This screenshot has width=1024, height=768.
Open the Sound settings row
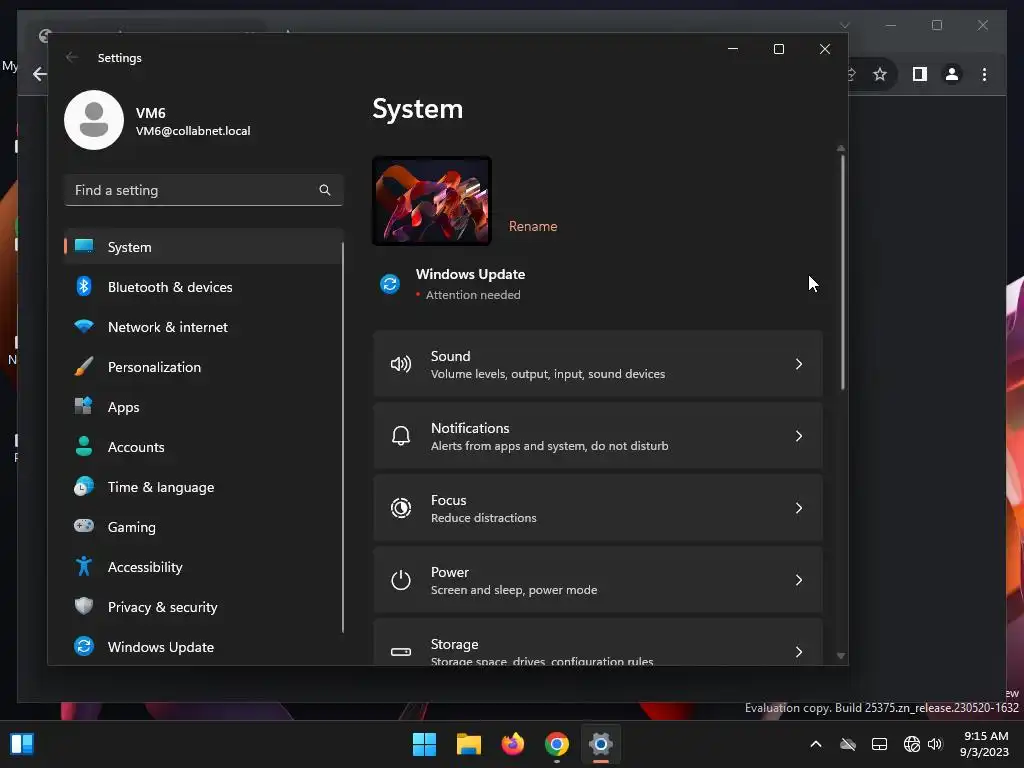click(598, 364)
